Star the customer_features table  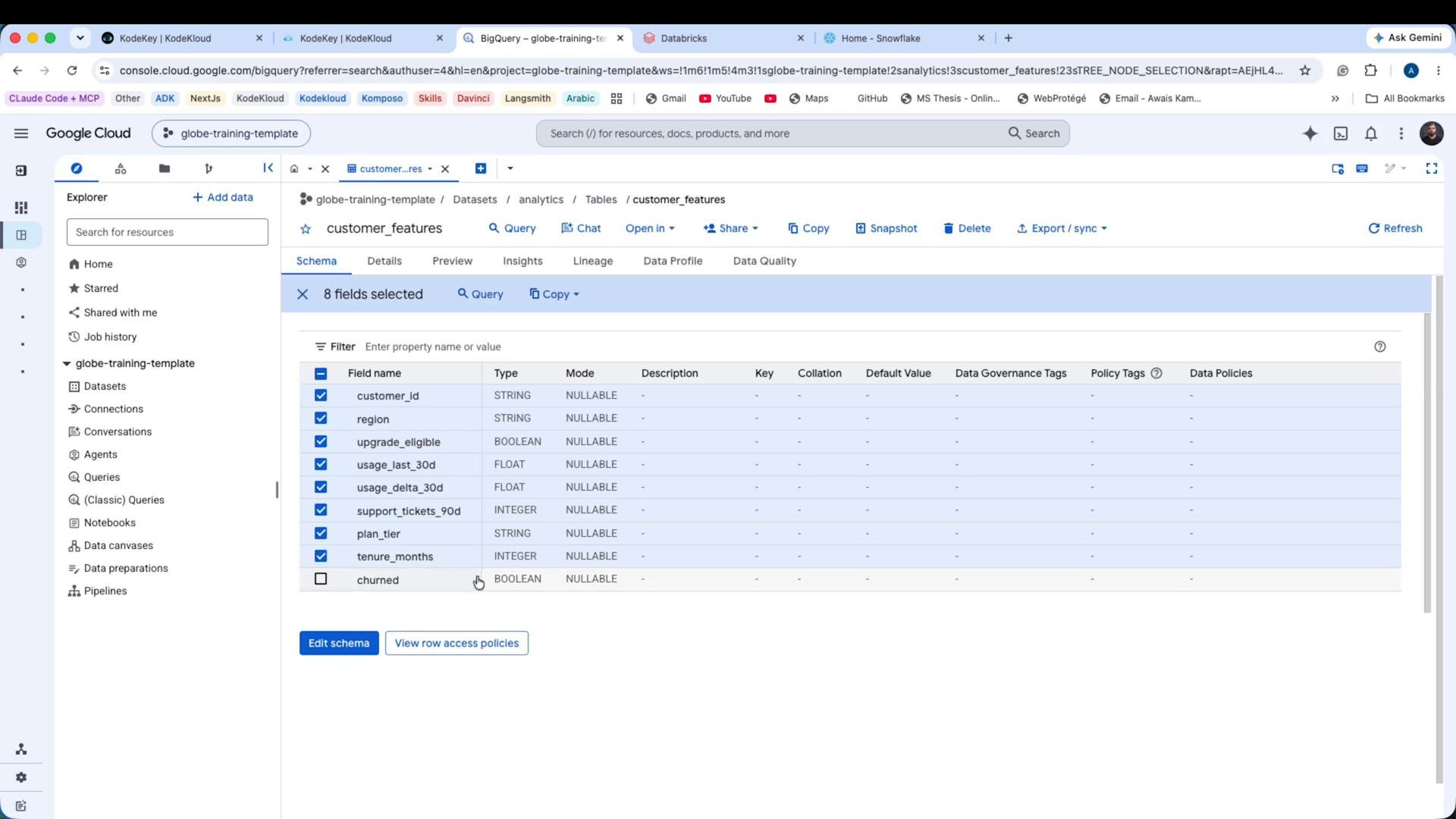306,229
